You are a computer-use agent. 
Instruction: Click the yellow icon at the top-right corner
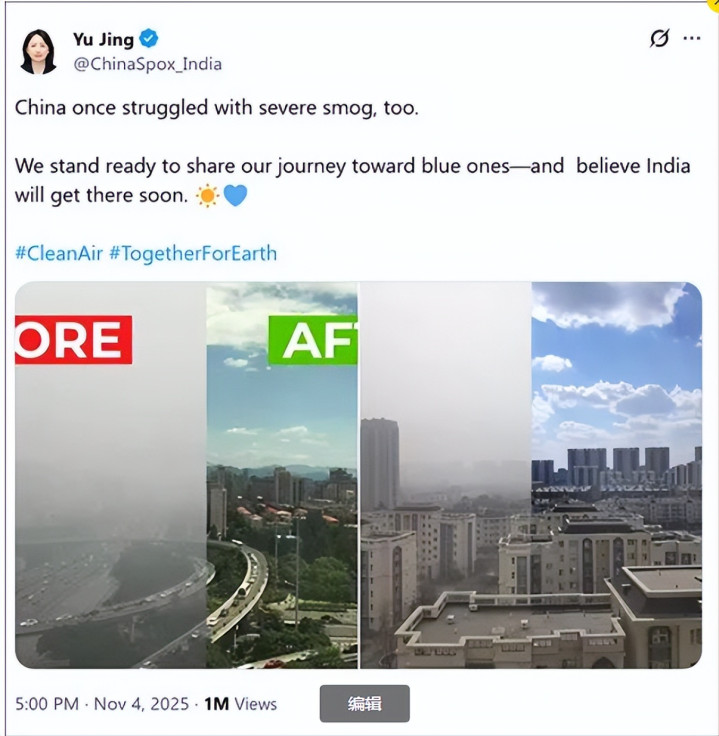713,4
